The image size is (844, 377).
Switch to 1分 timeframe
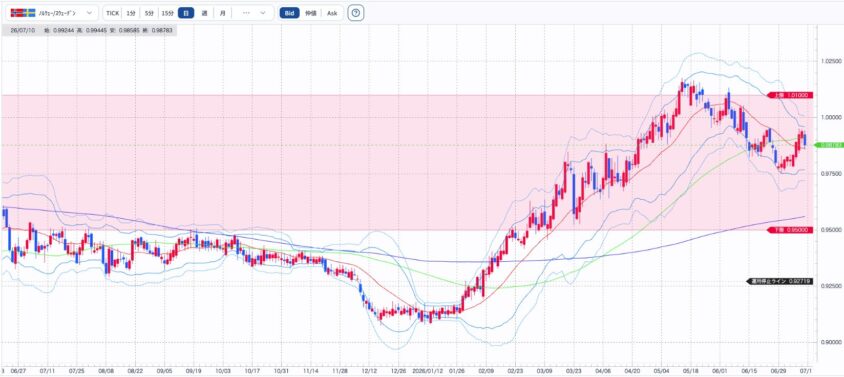131,13
